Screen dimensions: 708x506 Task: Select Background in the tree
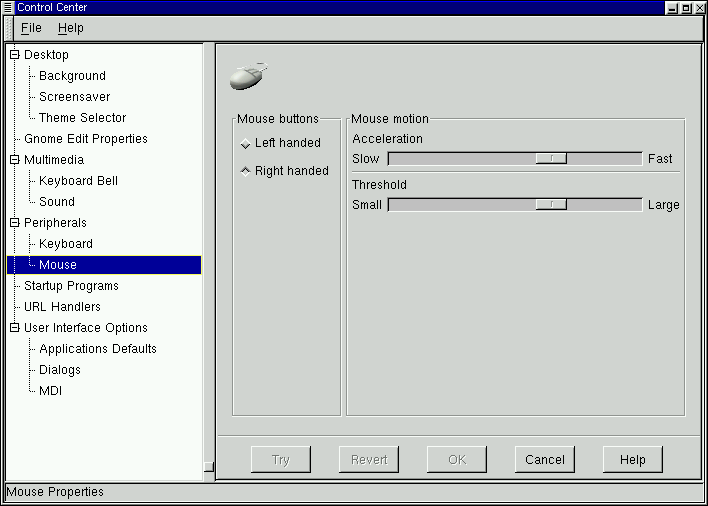tap(72, 76)
